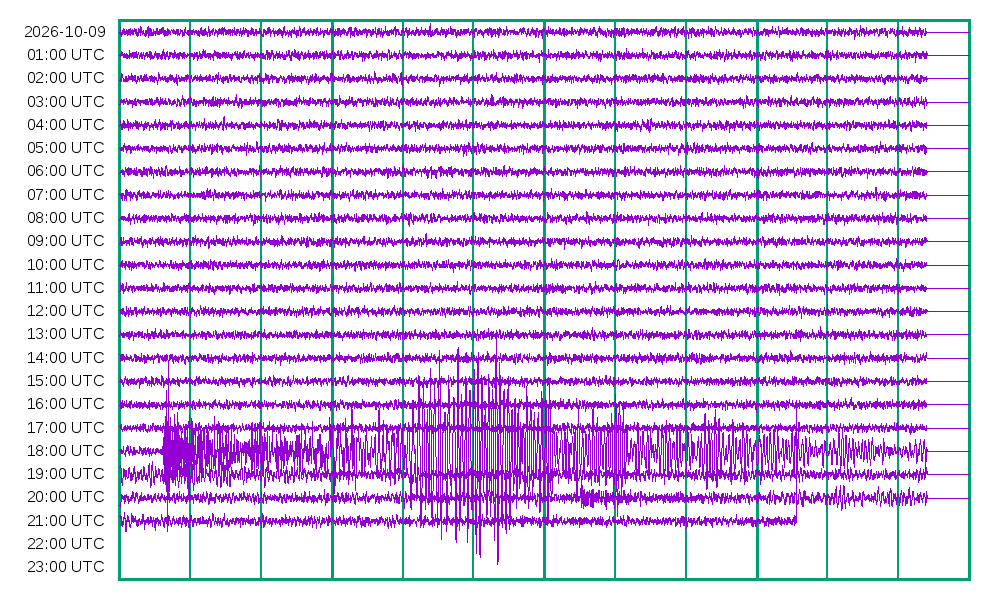Click the small burst on the 20:00 trace

click(x=593, y=497)
